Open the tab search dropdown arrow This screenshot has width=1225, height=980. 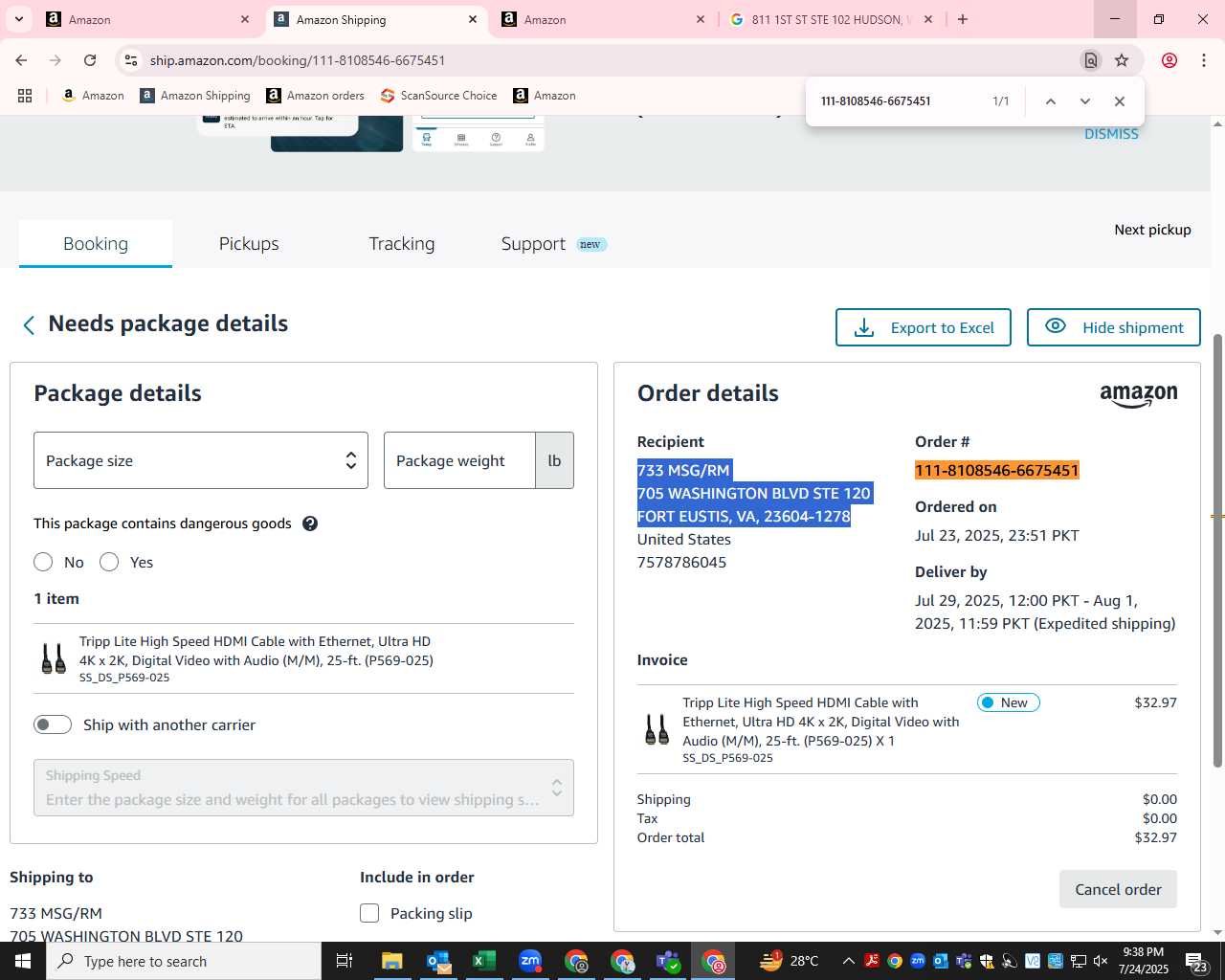point(18,19)
